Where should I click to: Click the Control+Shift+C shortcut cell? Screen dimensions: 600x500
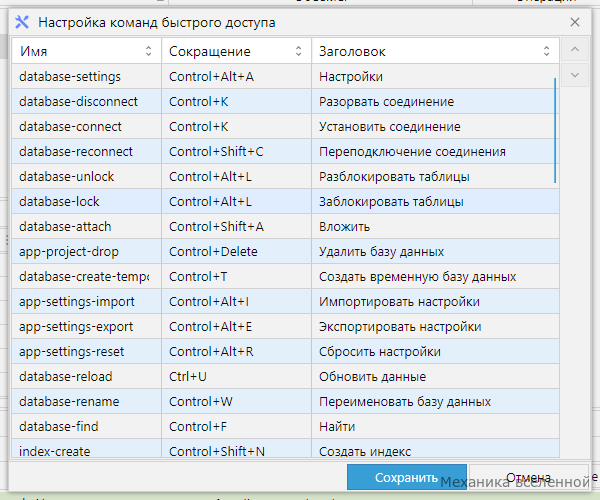tap(236, 151)
